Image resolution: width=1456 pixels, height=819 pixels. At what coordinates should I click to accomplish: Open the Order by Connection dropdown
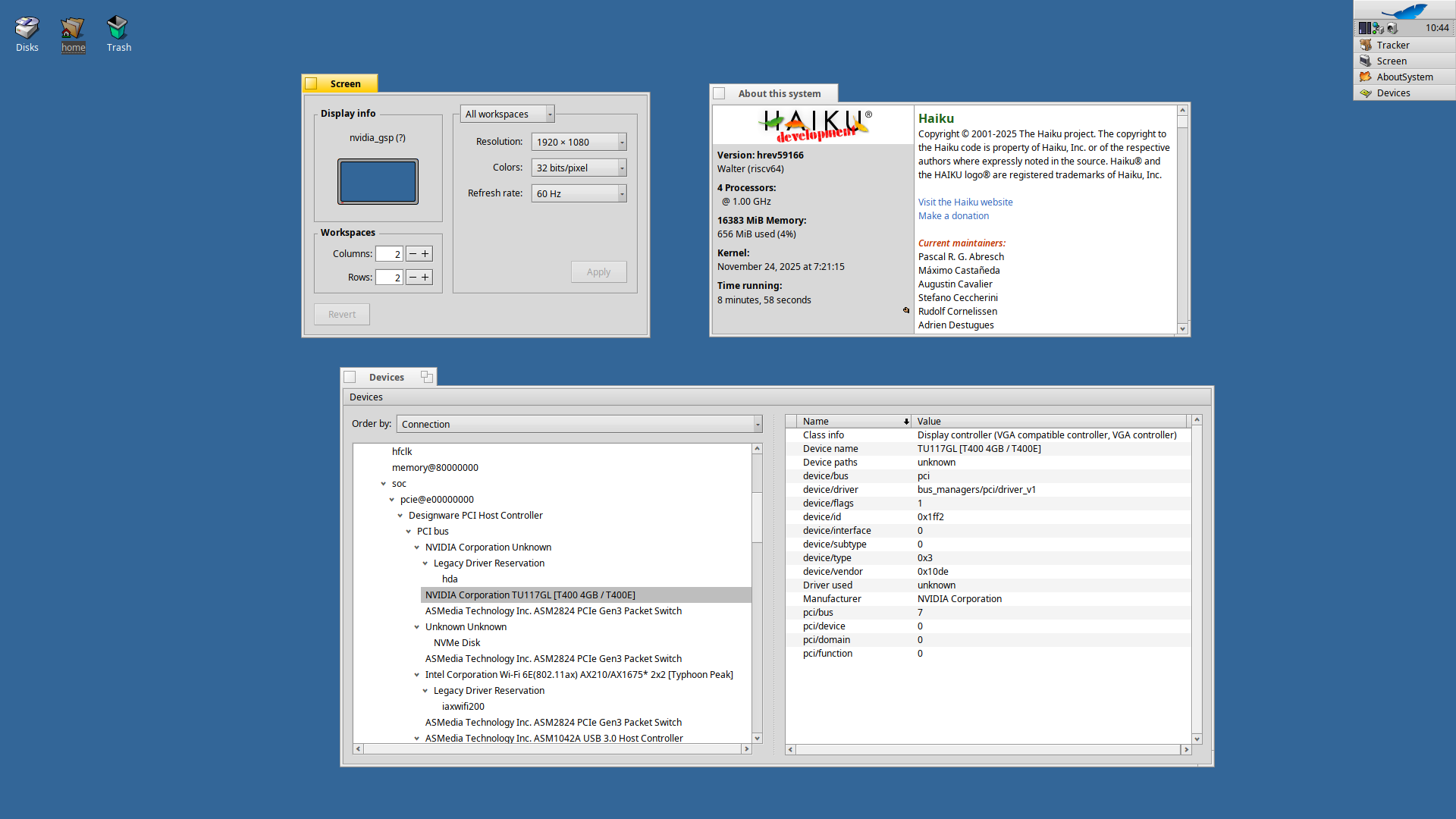(579, 424)
